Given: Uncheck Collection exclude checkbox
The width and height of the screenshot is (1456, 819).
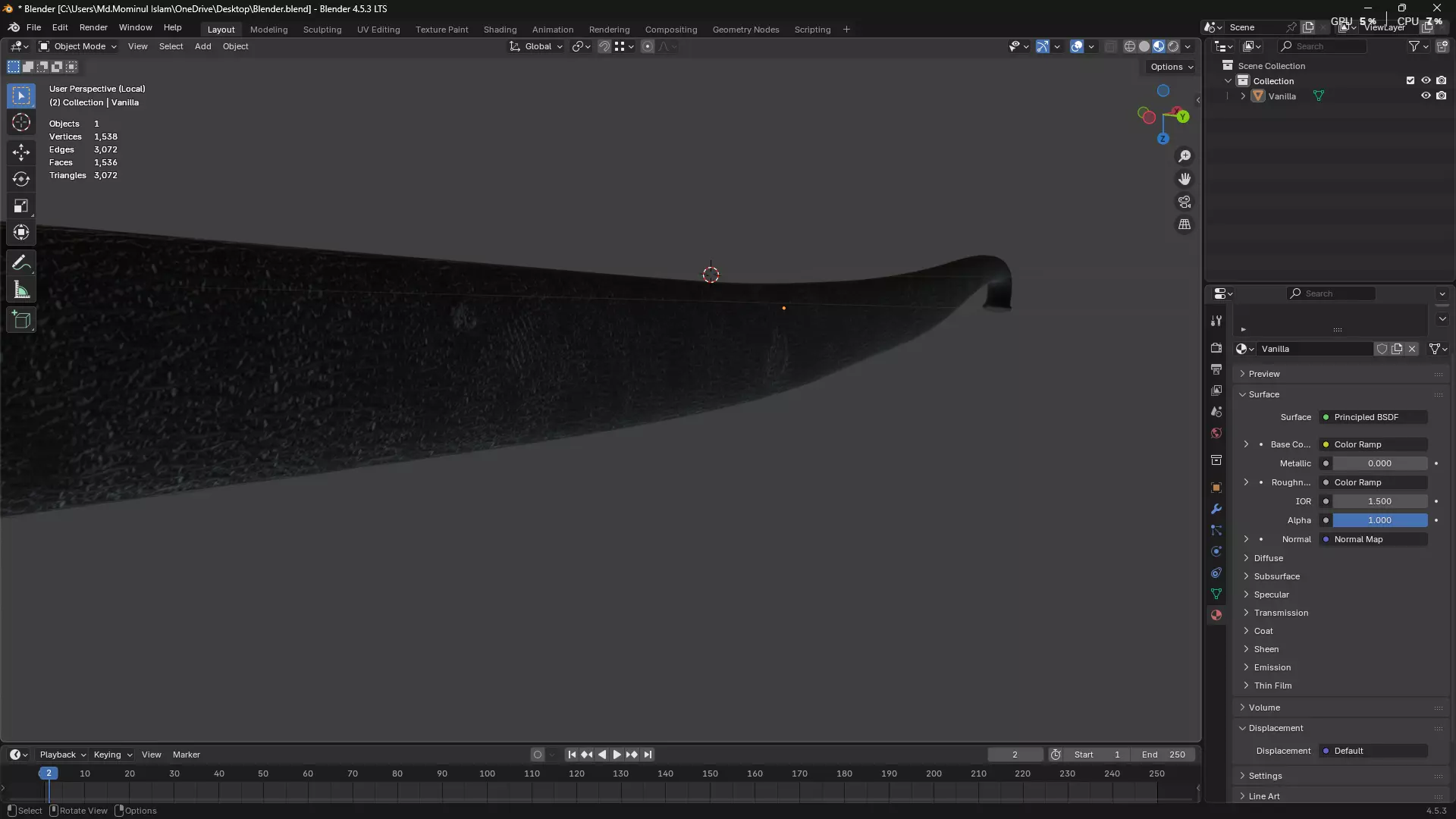Looking at the screenshot, I should [x=1410, y=80].
